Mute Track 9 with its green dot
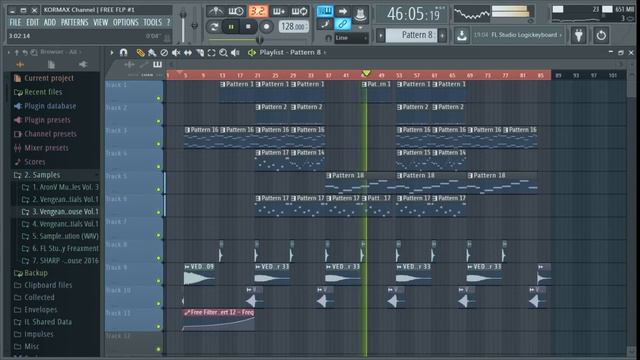Image resolution: width=640 pixels, height=360 pixels. [x=158, y=281]
